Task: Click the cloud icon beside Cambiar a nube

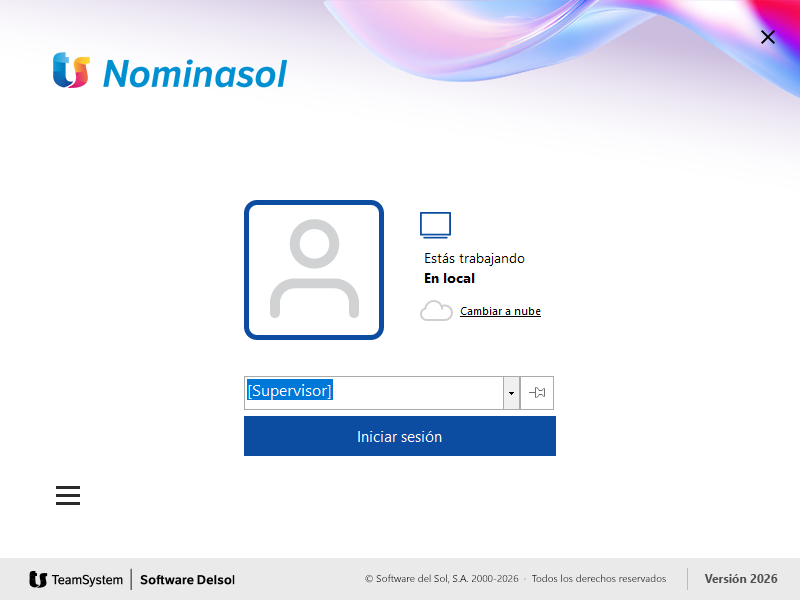Action: tap(436, 311)
